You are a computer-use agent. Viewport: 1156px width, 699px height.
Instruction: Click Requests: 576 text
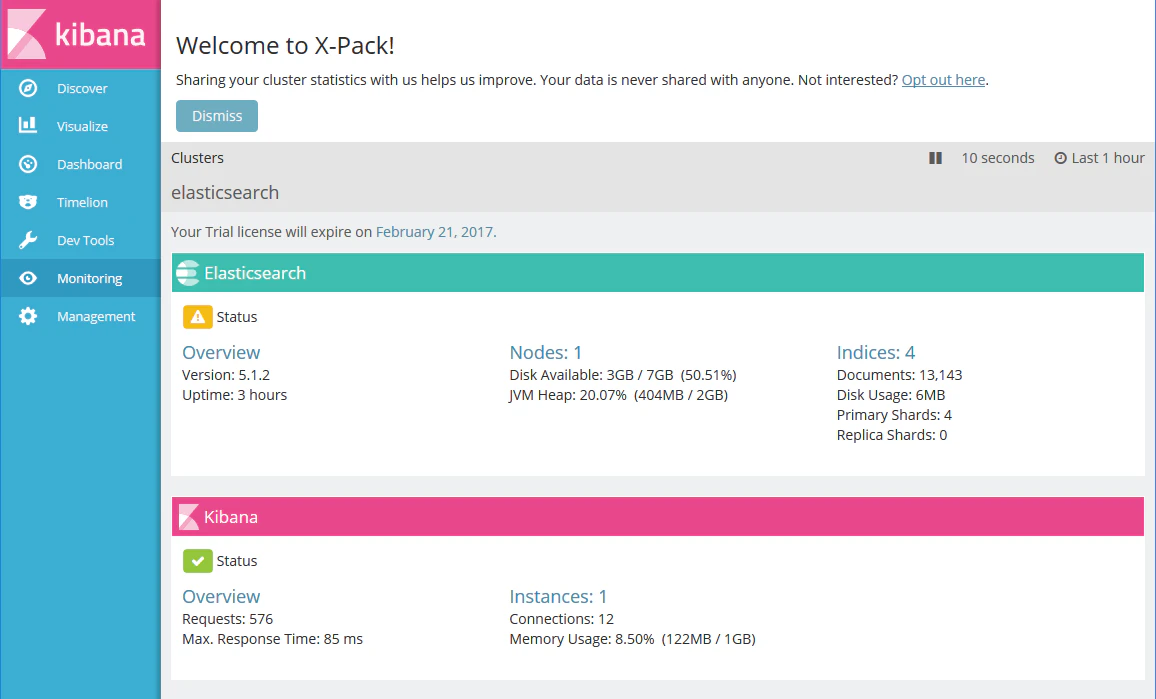(228, 619)
